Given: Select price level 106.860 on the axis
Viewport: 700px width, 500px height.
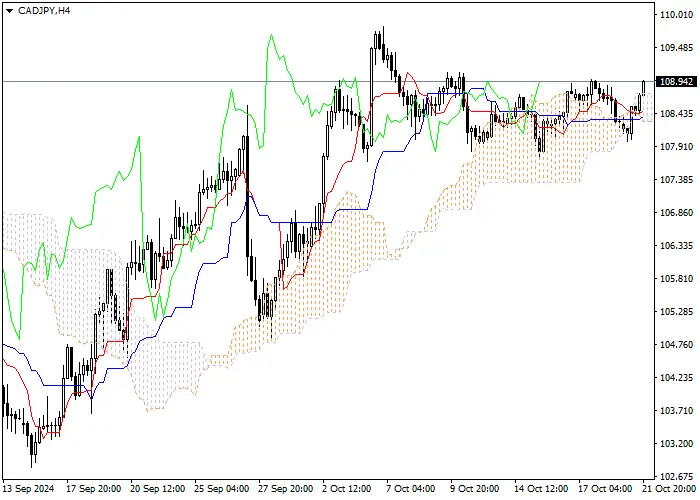Looking at the screenshot, I should tap(676, 213).
